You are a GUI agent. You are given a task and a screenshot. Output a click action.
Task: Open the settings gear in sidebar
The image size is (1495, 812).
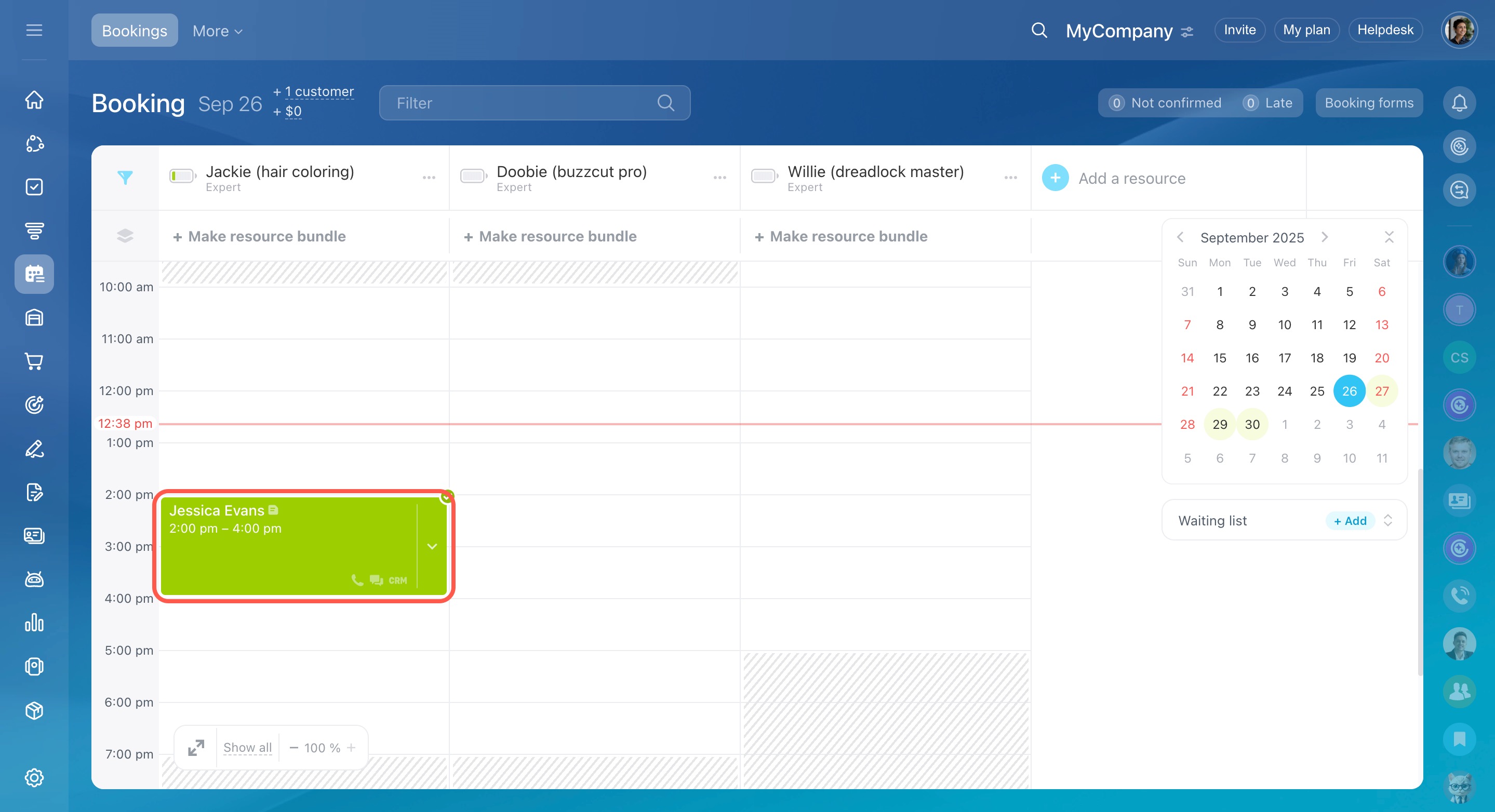tap(34, 777)
